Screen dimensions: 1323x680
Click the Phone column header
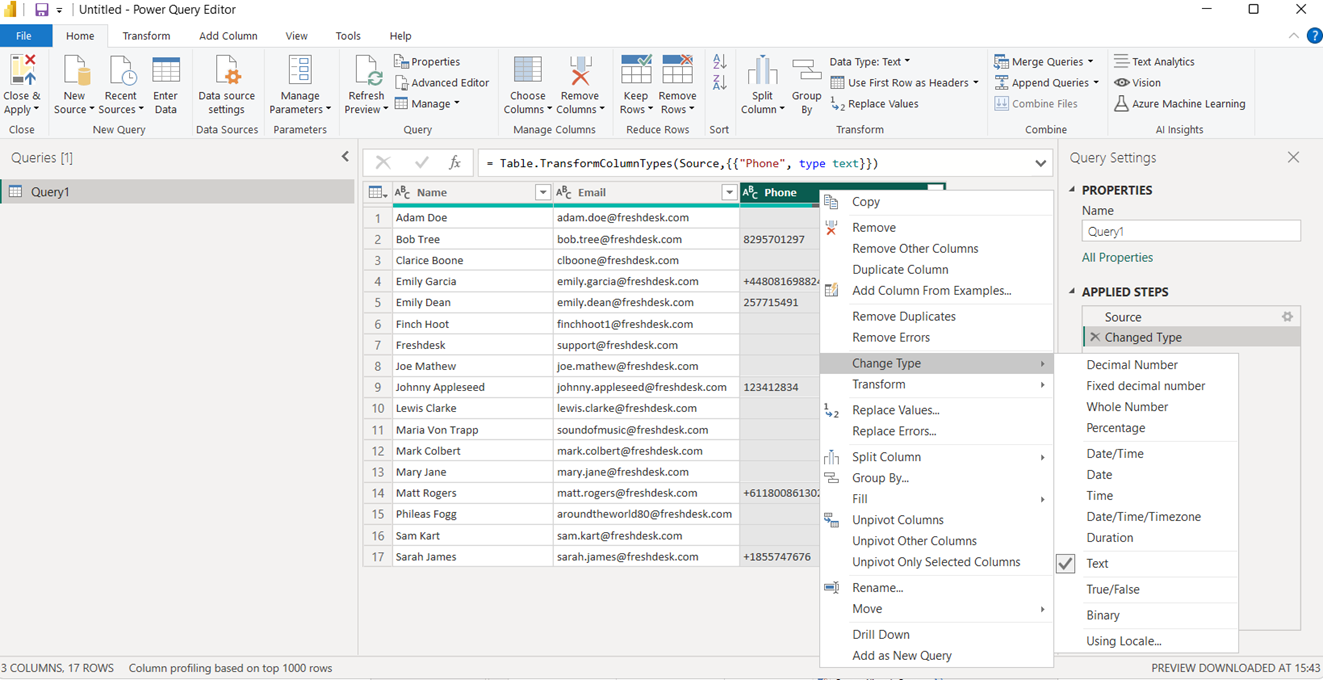780,193
